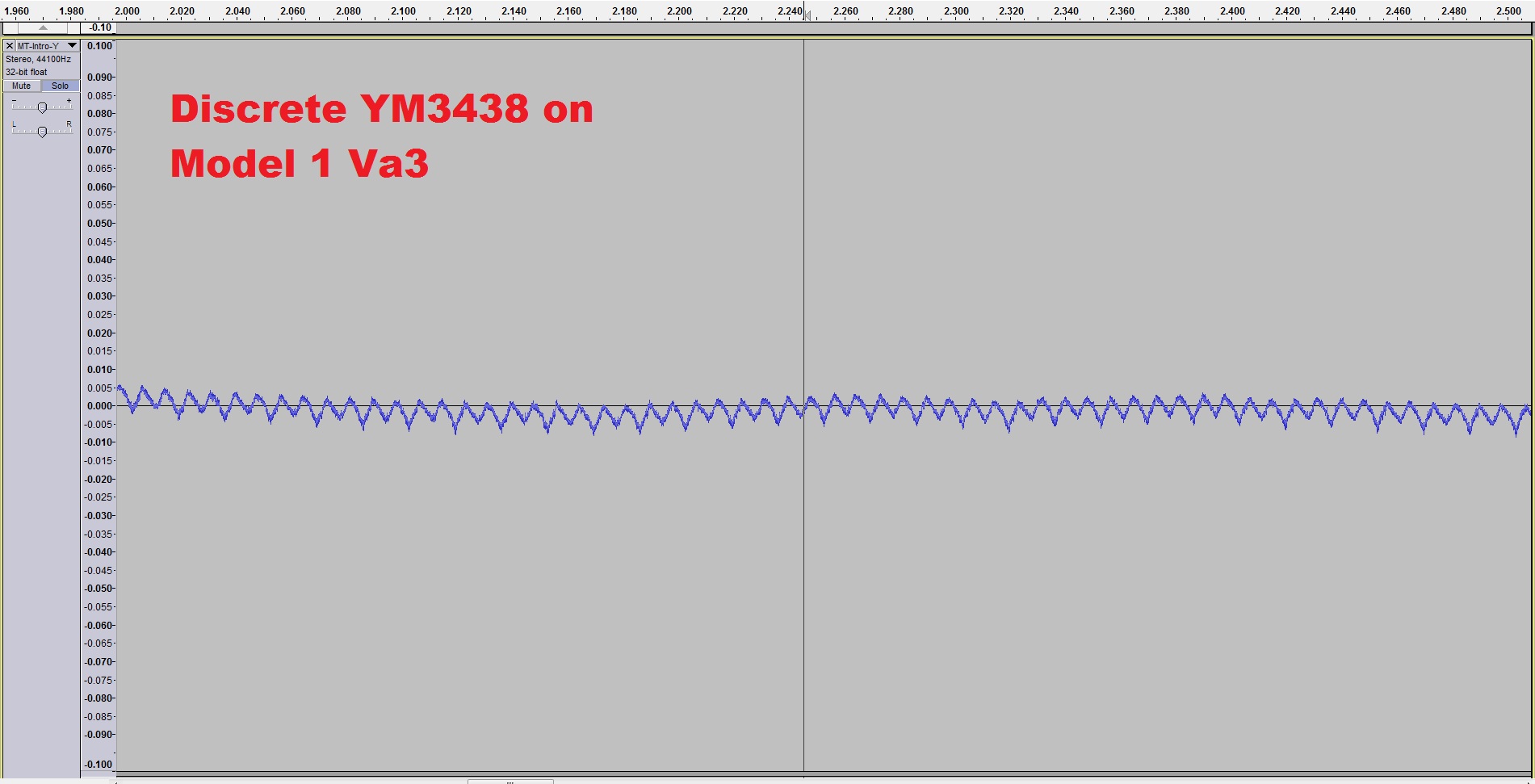Click the timeline ruler at 2.000 seconds
Viewport: 1535px width, 784px height.
point(127,11)
